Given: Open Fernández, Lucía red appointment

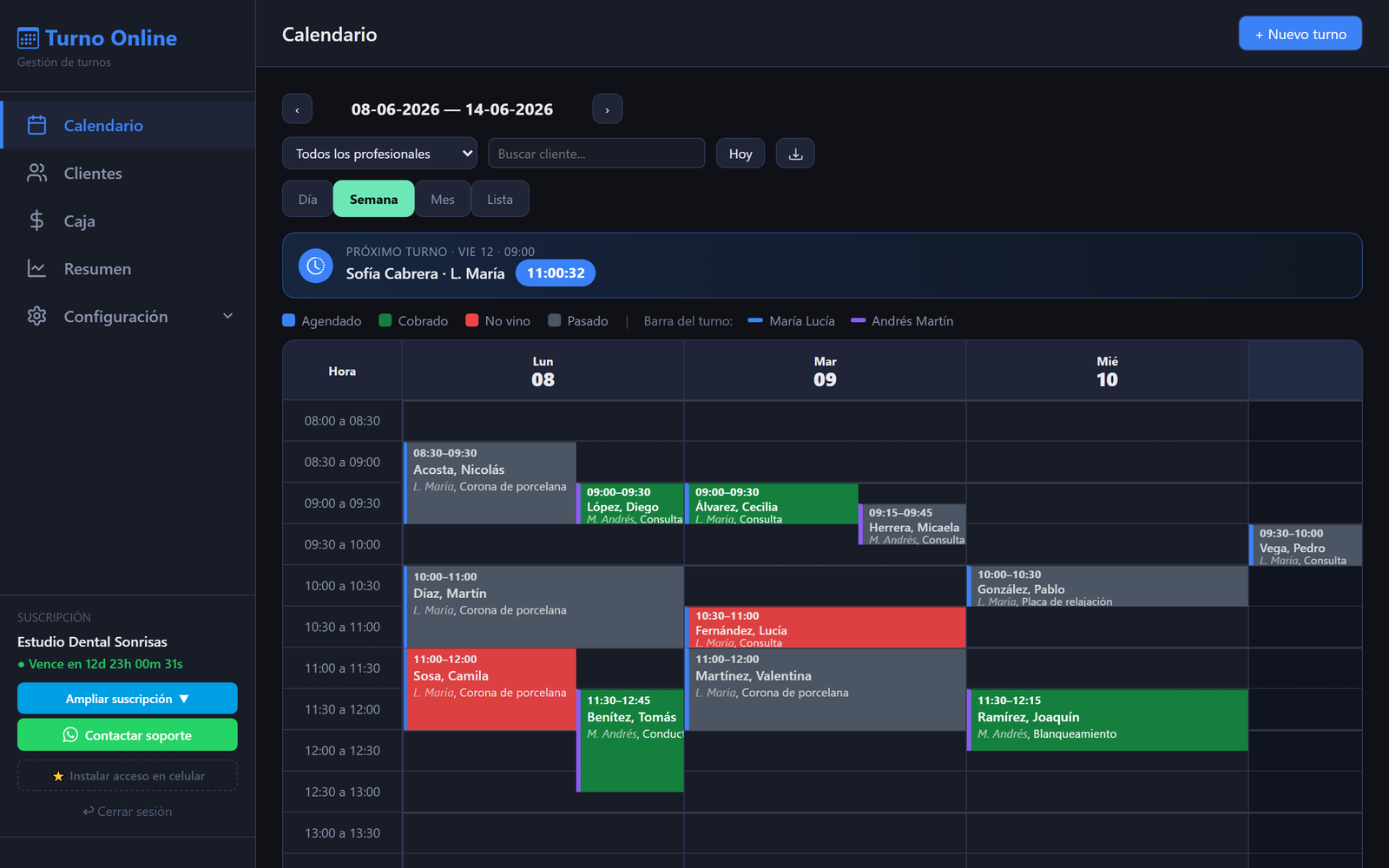Looking at the screenshot, I should pyautogui.click(x=826, y=628).
